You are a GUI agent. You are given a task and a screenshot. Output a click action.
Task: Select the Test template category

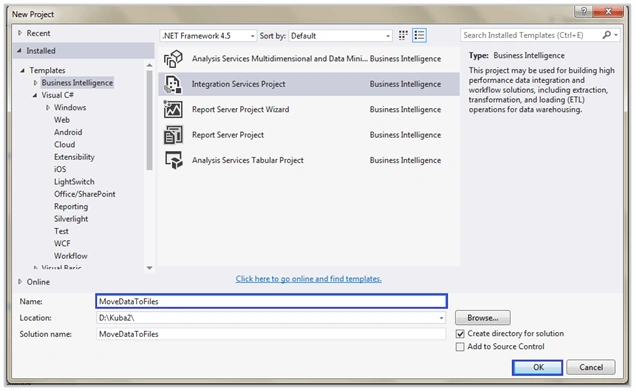[61, 231]
